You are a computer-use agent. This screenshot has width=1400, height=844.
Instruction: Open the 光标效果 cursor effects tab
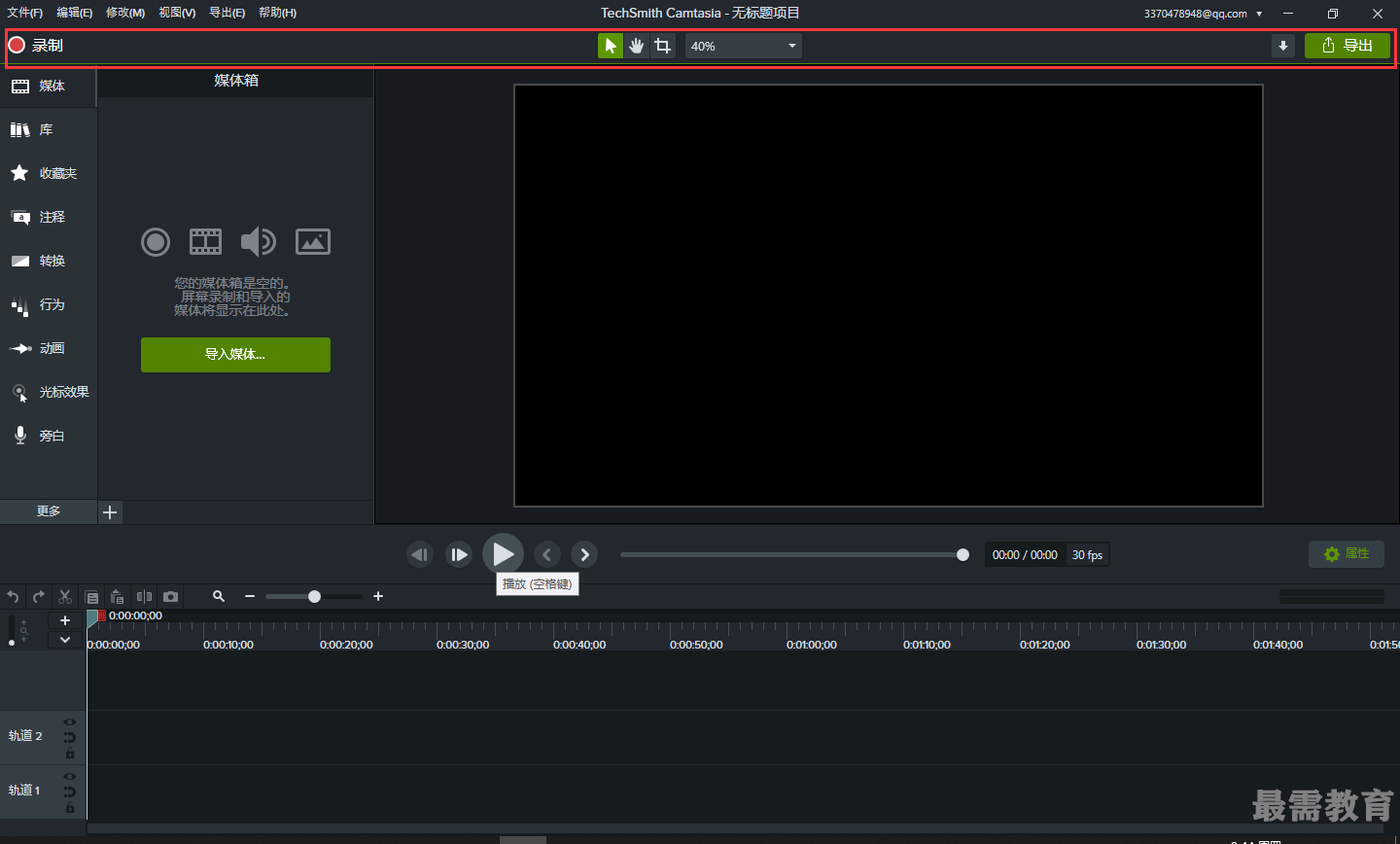(x=48, y=393)
